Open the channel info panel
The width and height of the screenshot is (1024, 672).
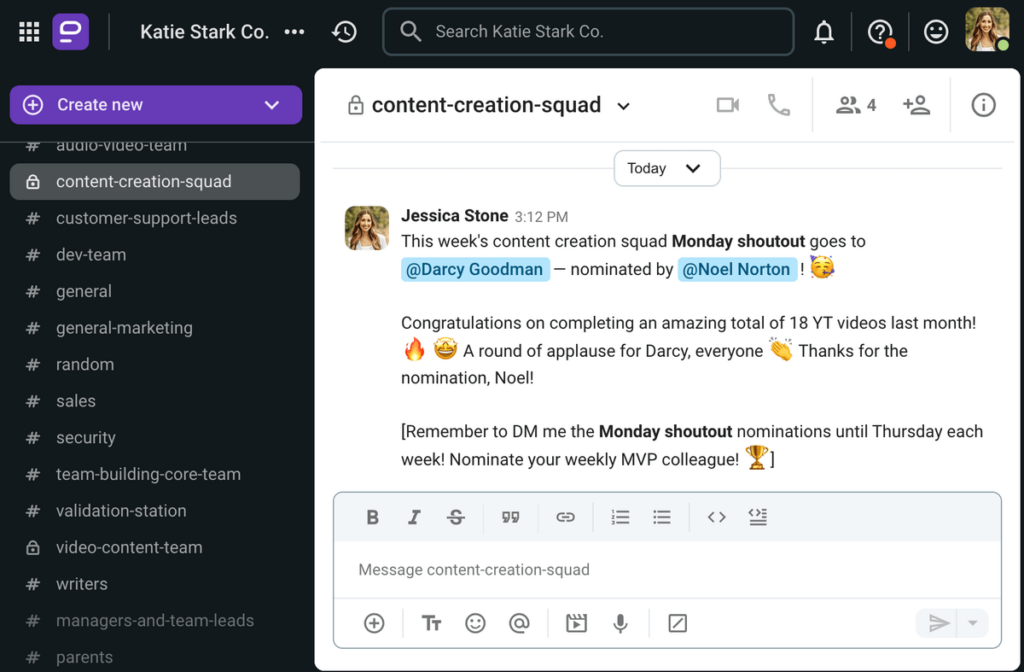pyautogui.click(x=984, y=105)
